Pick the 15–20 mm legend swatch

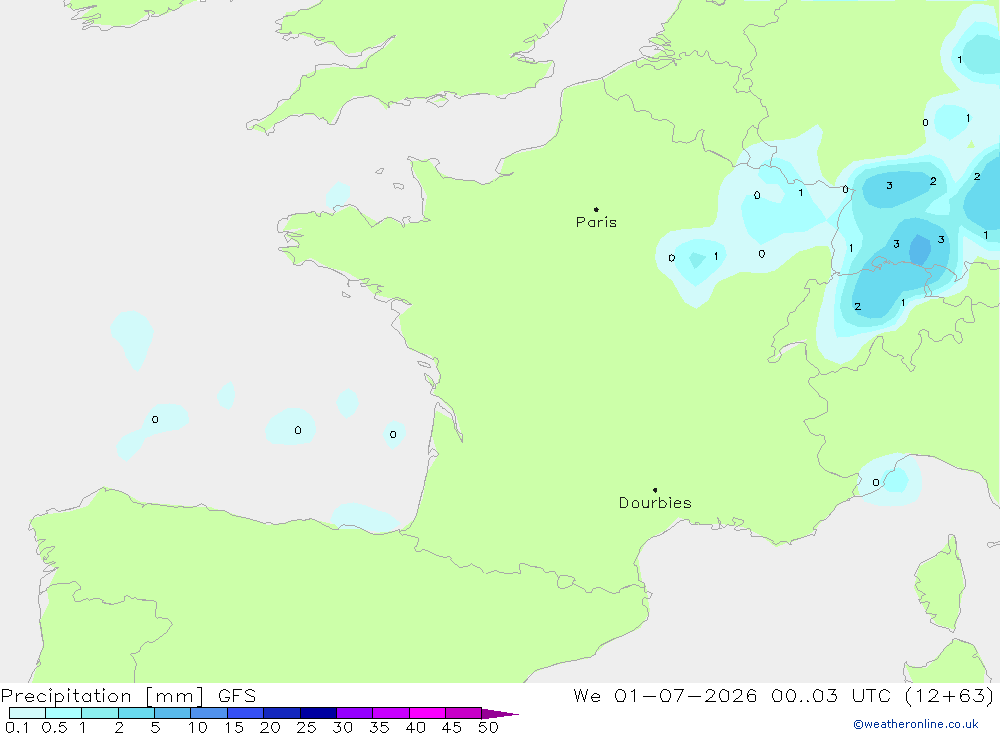pos(245,713)
